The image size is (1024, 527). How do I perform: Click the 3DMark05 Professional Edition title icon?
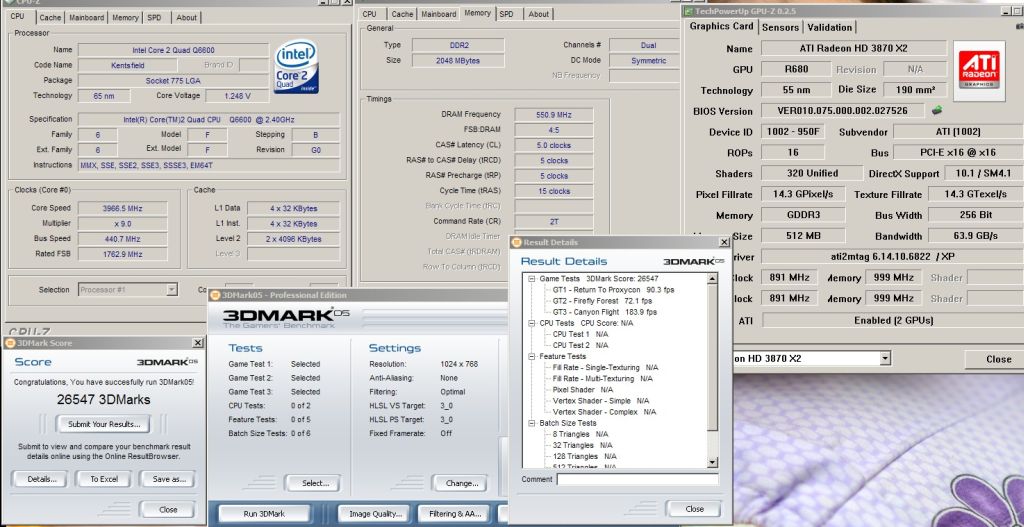216,295
